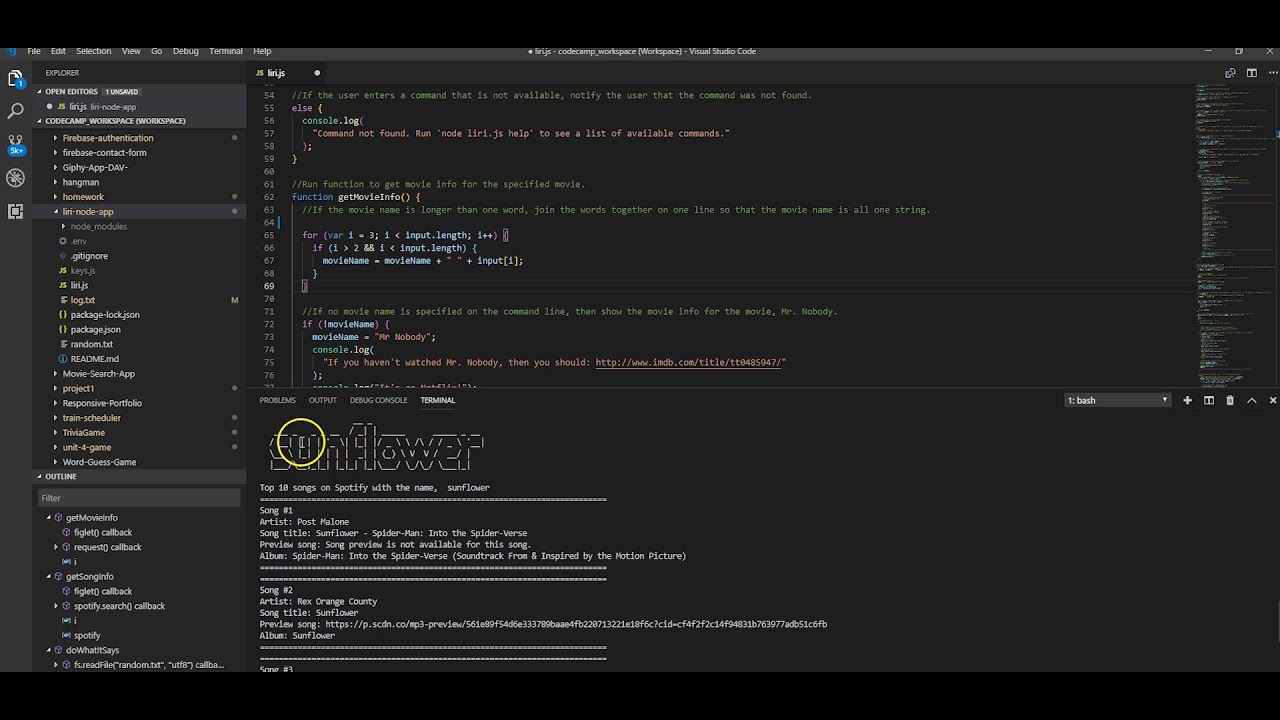The width and height of the screenshot is (1280, 720).
Task: Collapse the liri-node-app folder
Action: pos(88,212)
